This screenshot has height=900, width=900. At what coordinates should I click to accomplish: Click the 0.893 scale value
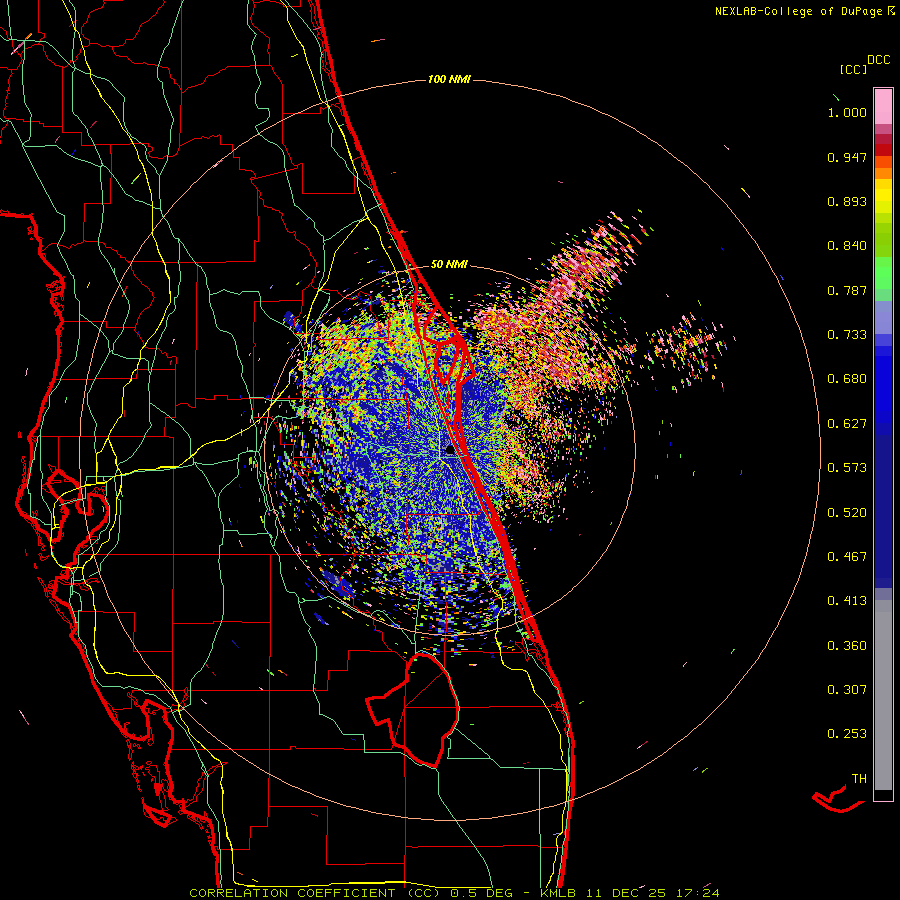click(847, 201)
